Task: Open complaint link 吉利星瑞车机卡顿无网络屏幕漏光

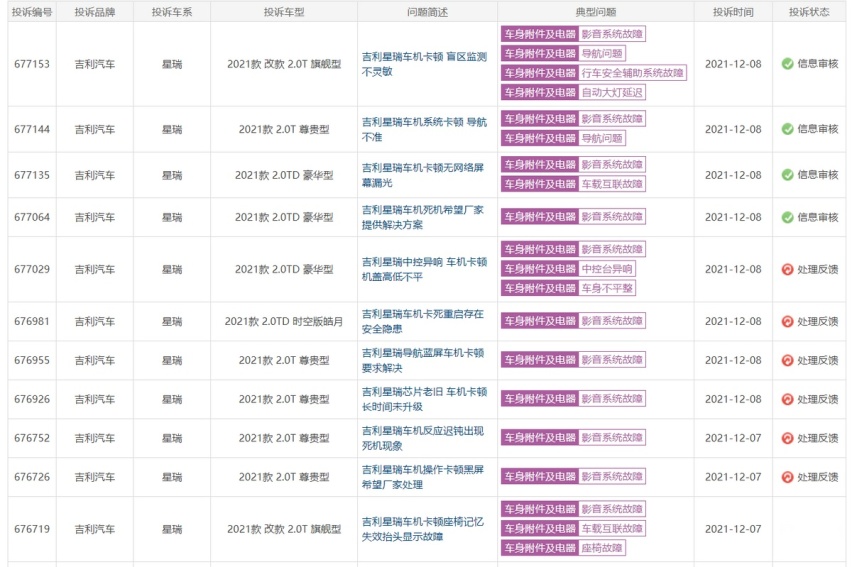Action: pyautogui.click(x=423, y=175)
